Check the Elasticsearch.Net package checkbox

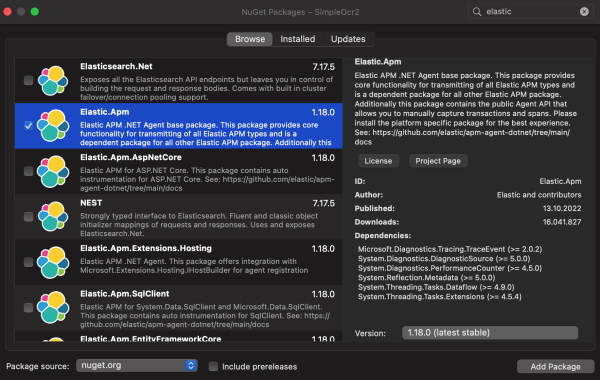[x=28, y=80]
